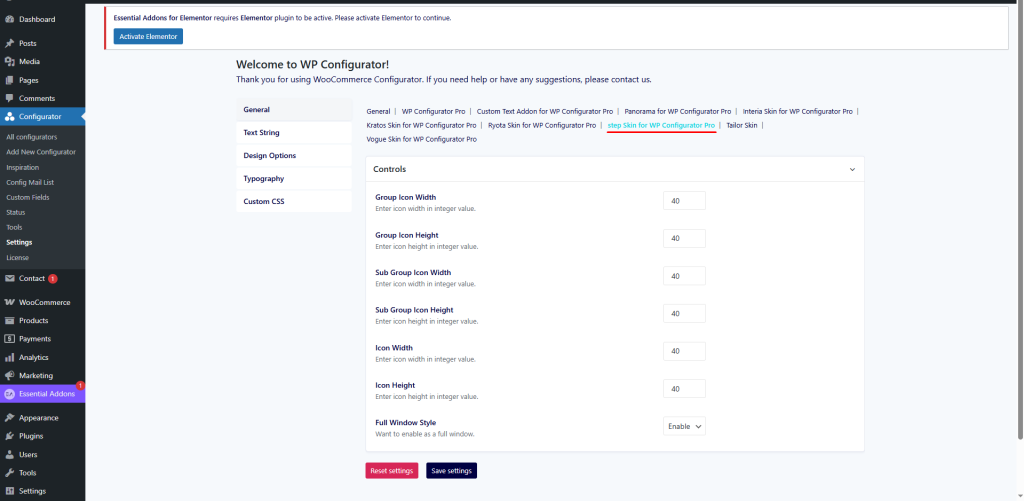Click Contact notification badge

pos(52,279)
